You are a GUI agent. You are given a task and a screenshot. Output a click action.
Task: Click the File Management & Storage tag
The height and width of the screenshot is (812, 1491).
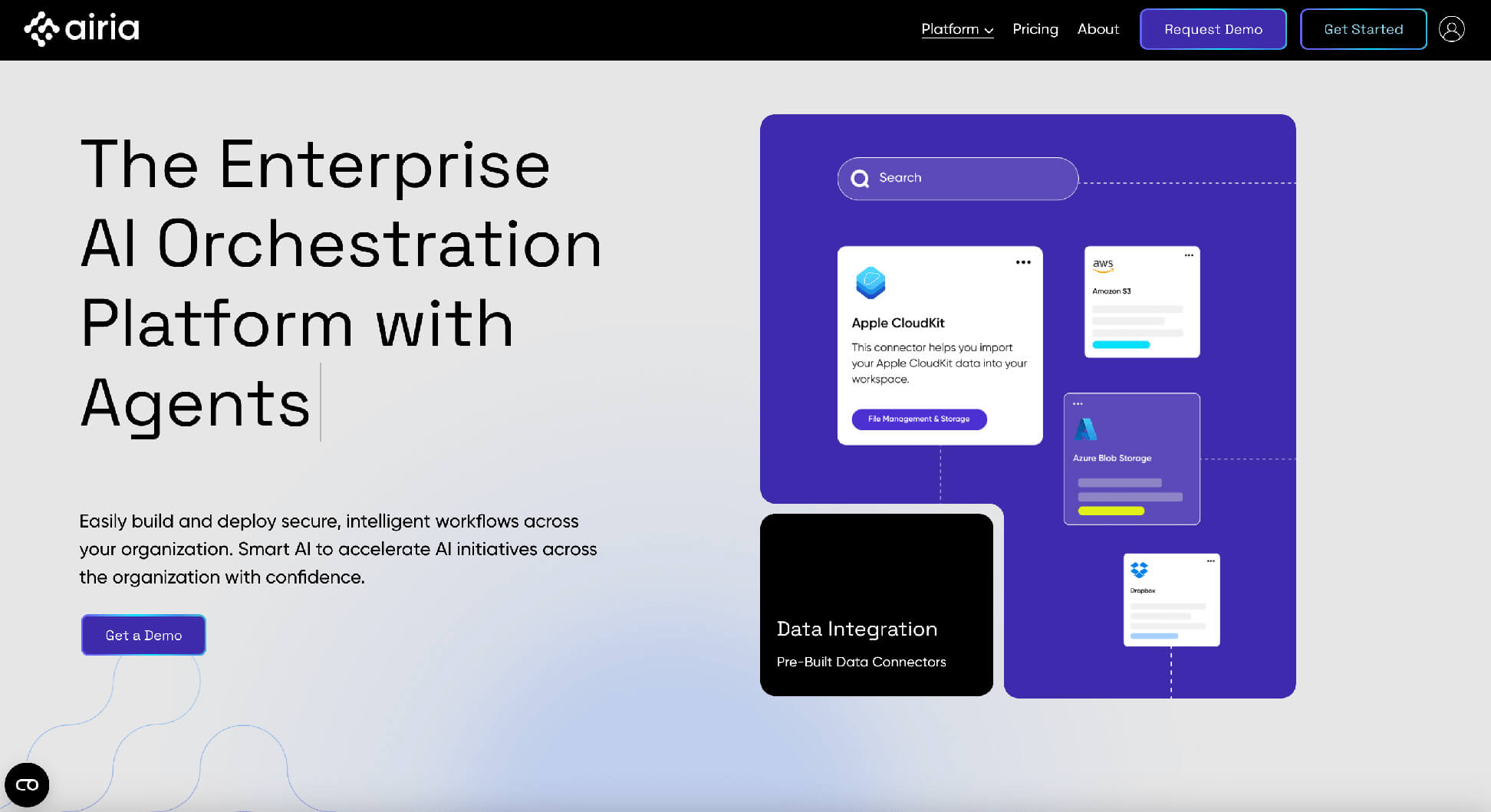pyautogui.click(x=919, y=419)
